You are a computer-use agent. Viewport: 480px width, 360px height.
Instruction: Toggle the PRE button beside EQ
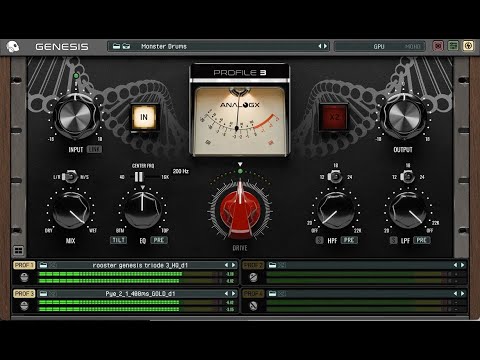(159, 240)
